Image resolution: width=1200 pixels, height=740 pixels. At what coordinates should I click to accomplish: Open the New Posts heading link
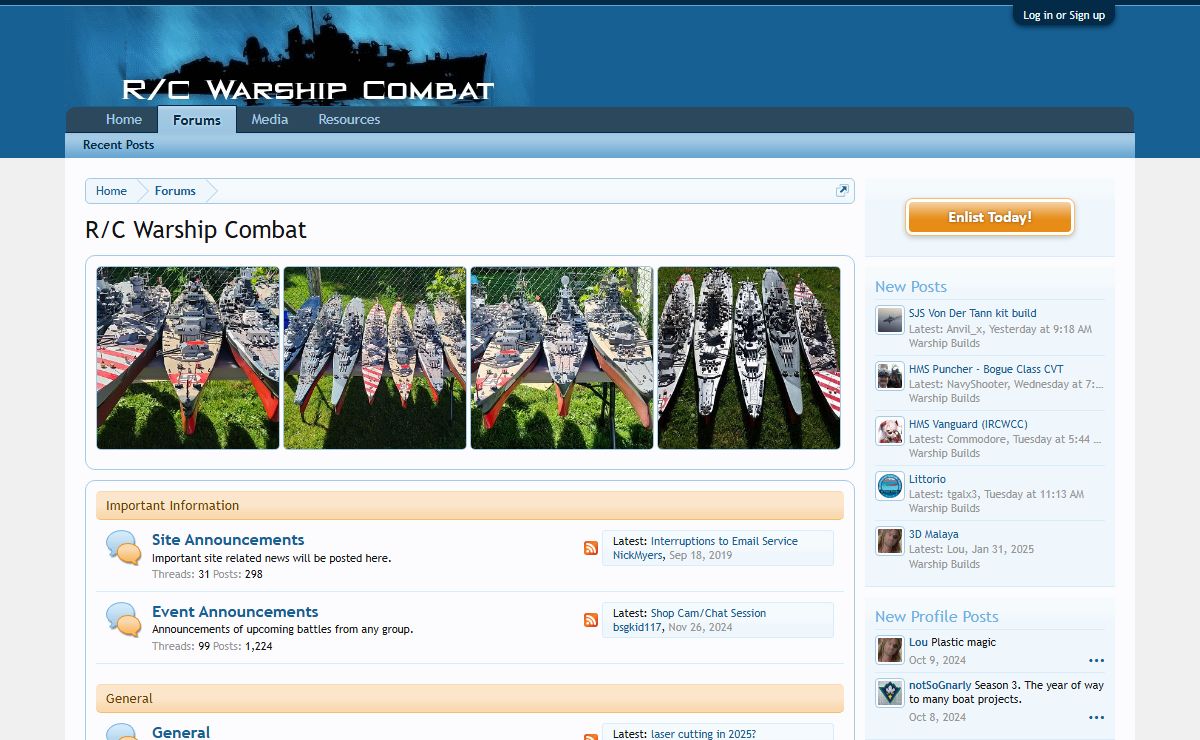910,287
